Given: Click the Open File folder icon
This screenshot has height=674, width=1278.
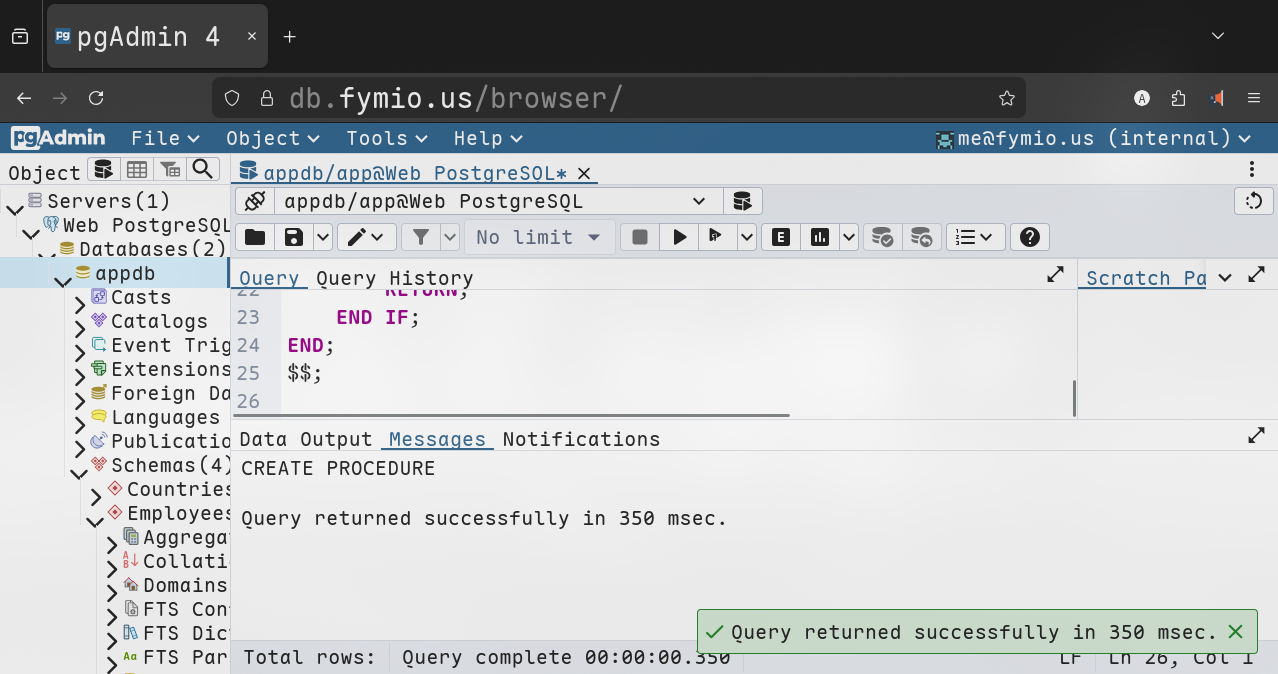Looking at the screenshot, I should point(255,237).
